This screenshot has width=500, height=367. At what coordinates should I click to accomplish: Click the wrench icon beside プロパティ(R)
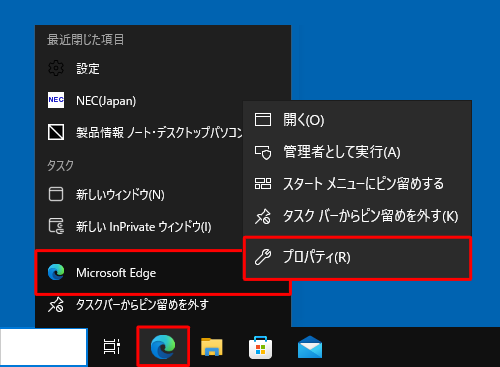(x=263, y=257)
